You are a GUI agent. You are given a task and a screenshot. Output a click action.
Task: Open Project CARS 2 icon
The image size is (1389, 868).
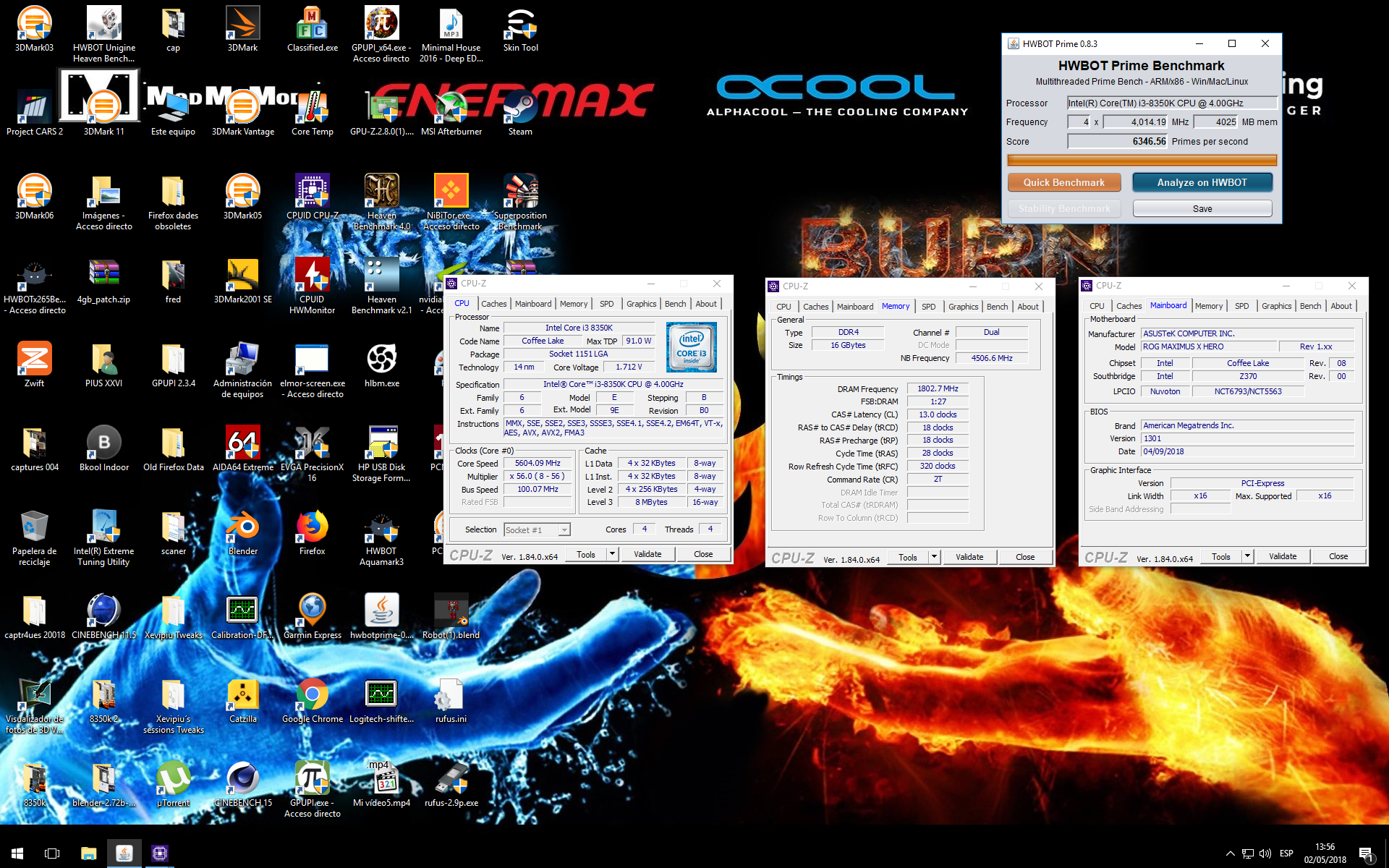click(34, 113)
